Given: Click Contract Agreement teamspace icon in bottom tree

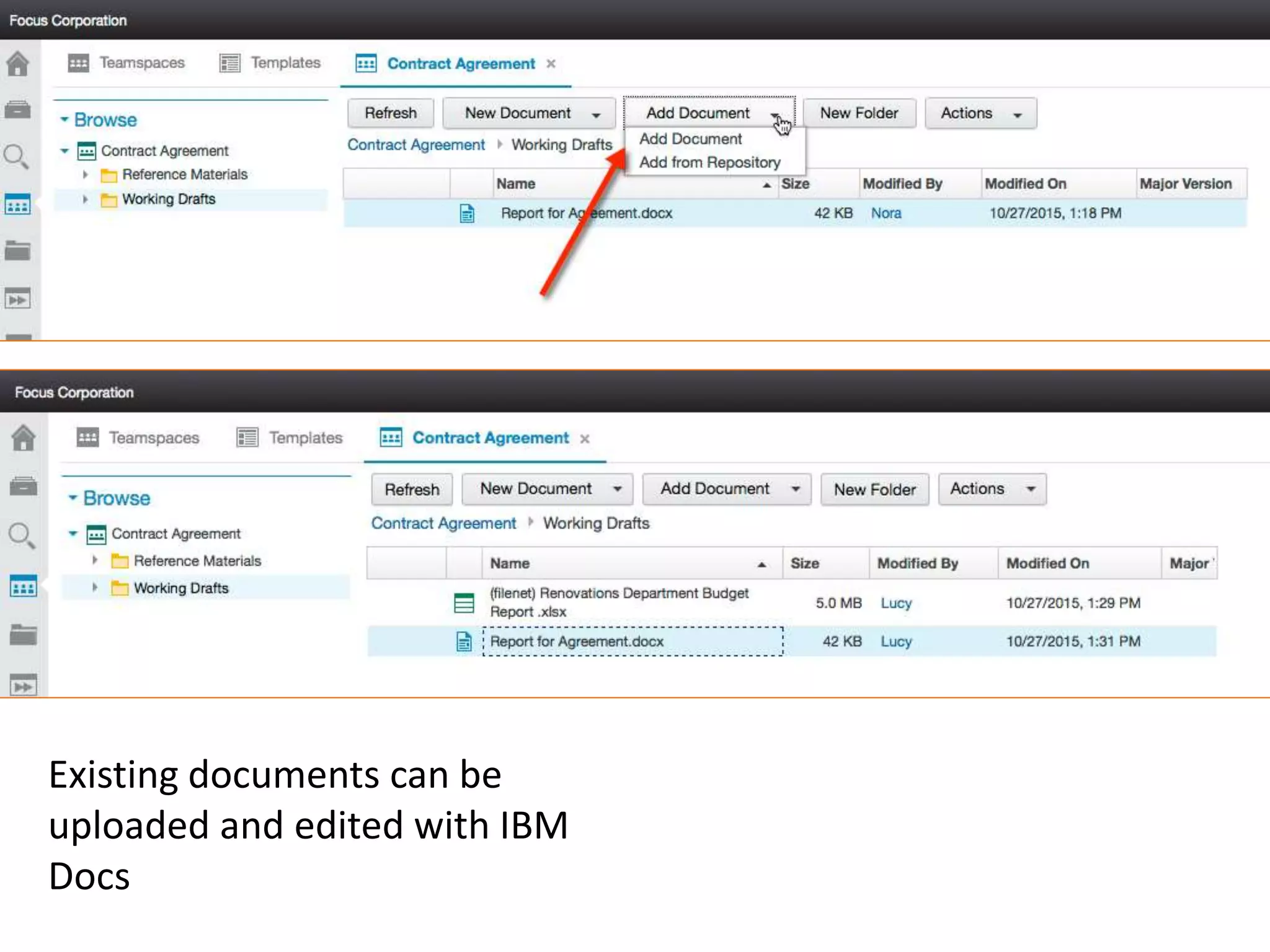Looking at the screenshot, I should pyautogui.click(x=96, y=534).
